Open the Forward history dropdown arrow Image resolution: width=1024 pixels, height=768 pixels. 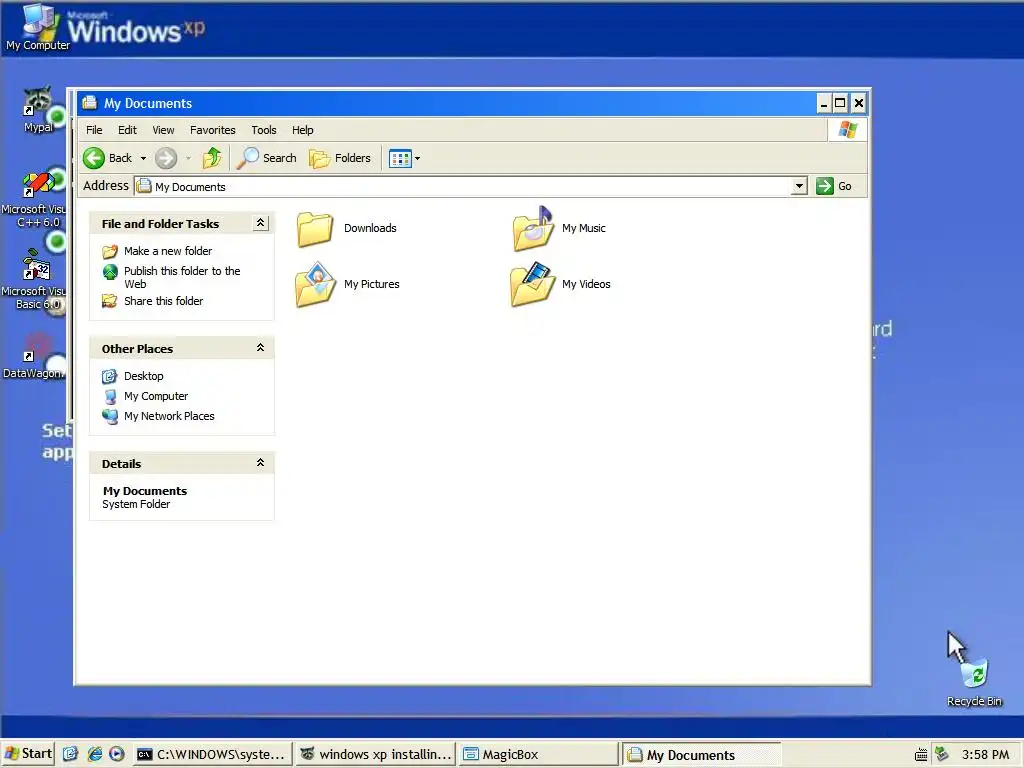point(188,158)
